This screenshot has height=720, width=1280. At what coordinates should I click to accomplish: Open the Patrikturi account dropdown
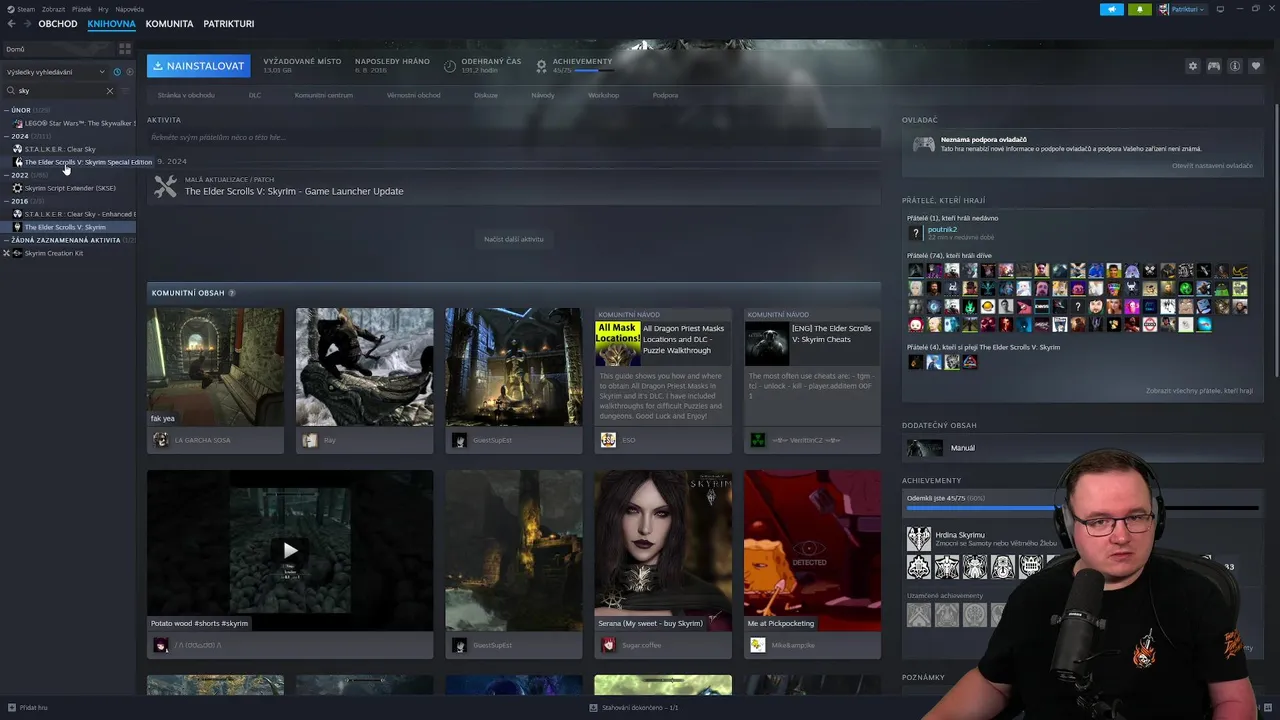[x=1181, y=9]
